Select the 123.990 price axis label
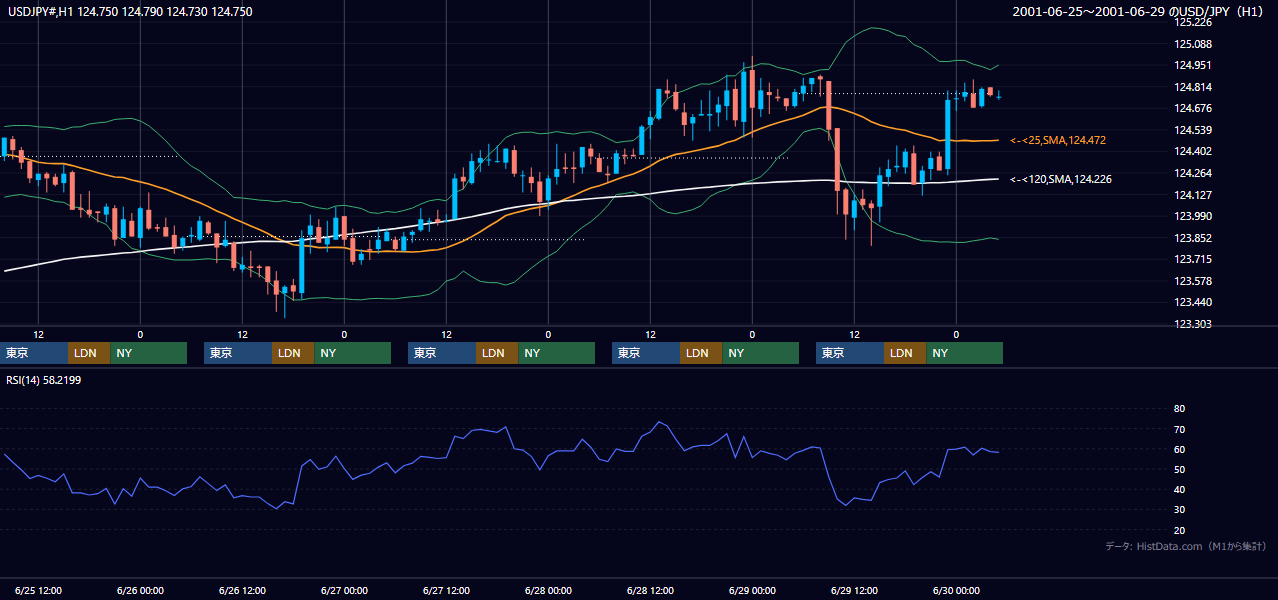This screenshot has height=600, width=1278. pos(1194,216)
